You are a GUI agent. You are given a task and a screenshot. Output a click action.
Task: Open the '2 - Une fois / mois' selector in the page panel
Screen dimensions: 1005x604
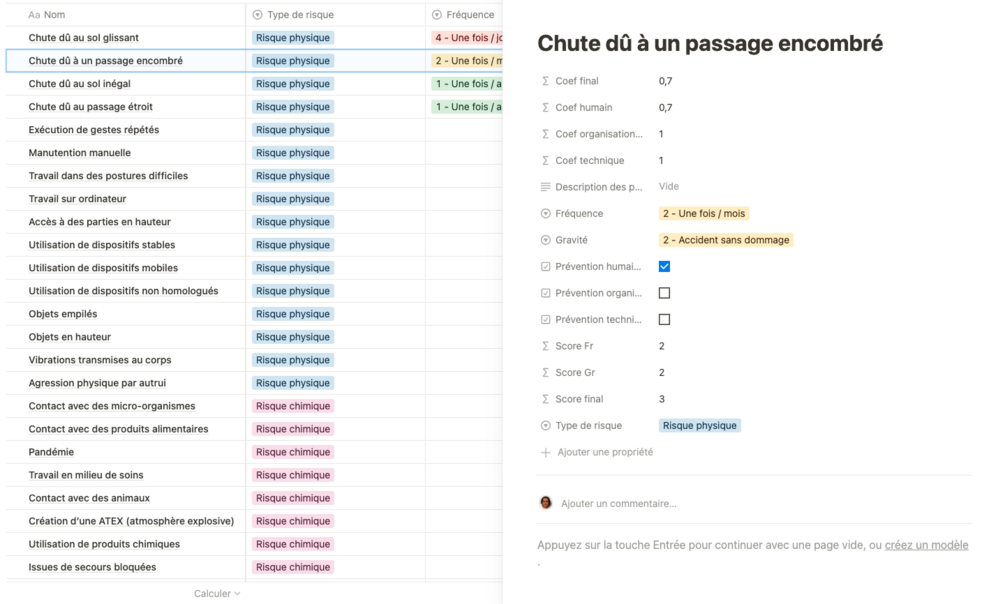point(704,214)
